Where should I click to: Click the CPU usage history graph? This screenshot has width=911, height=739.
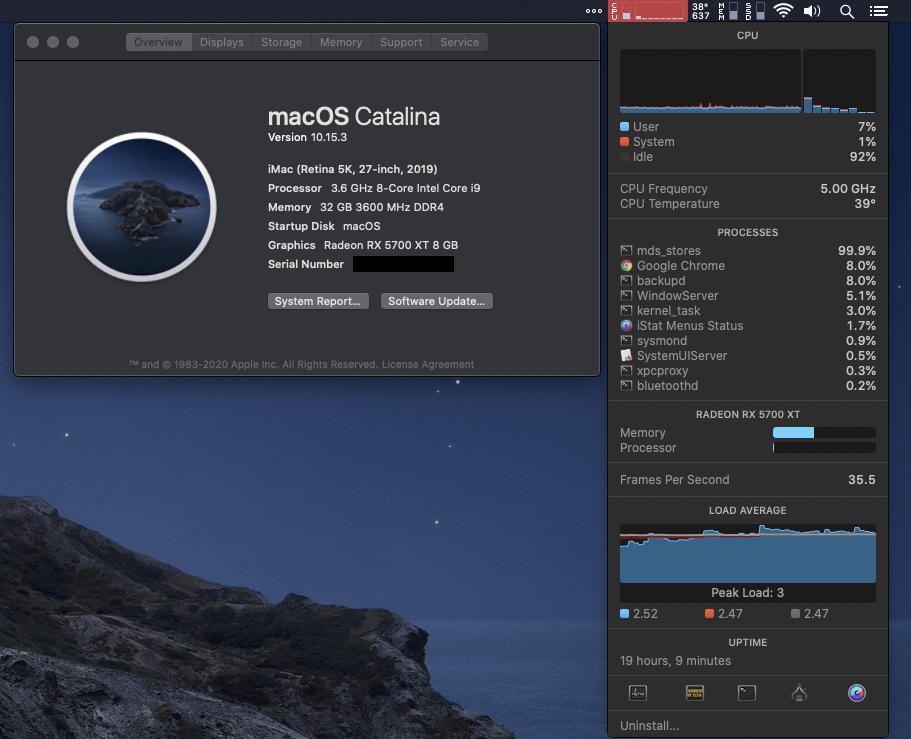point(710,81)
